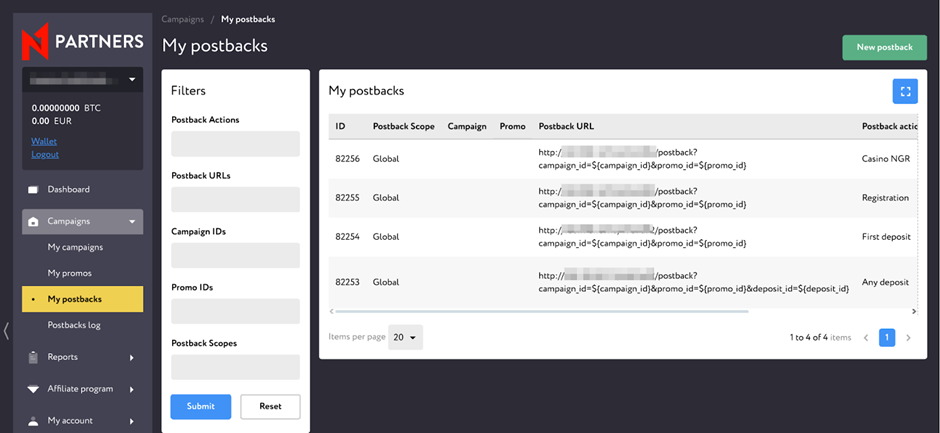Open Postbacks log menu item
Image resolution: width=940 pixels, height=433 pixels.
point(74,325)
